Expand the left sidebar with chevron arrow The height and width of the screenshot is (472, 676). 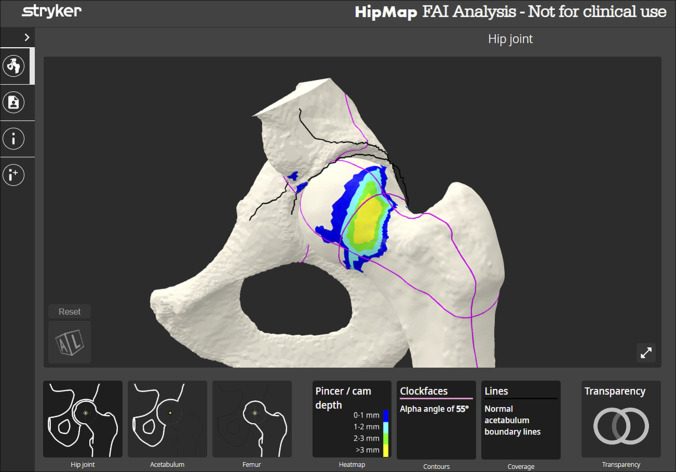[26, 37]
